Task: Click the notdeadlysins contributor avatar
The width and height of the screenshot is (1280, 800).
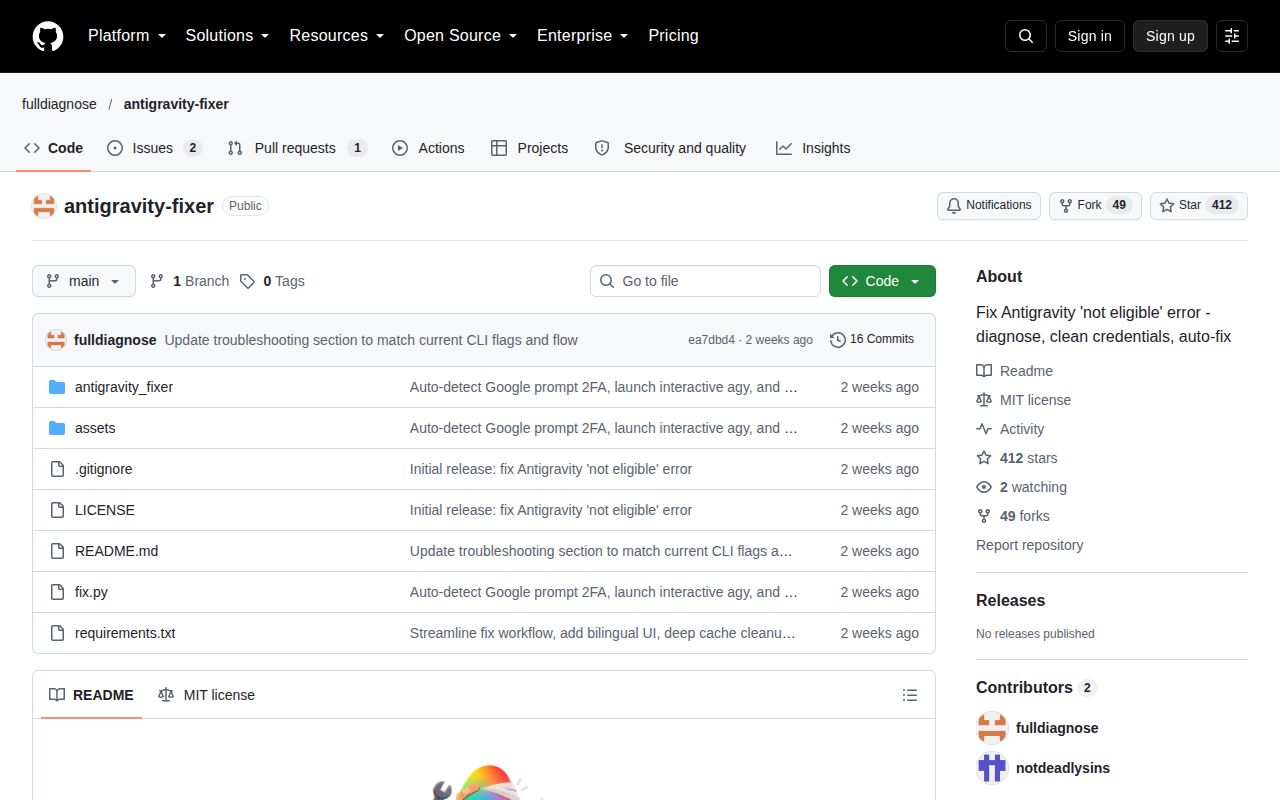Action: pyautogui.click(x=992, y=768)
